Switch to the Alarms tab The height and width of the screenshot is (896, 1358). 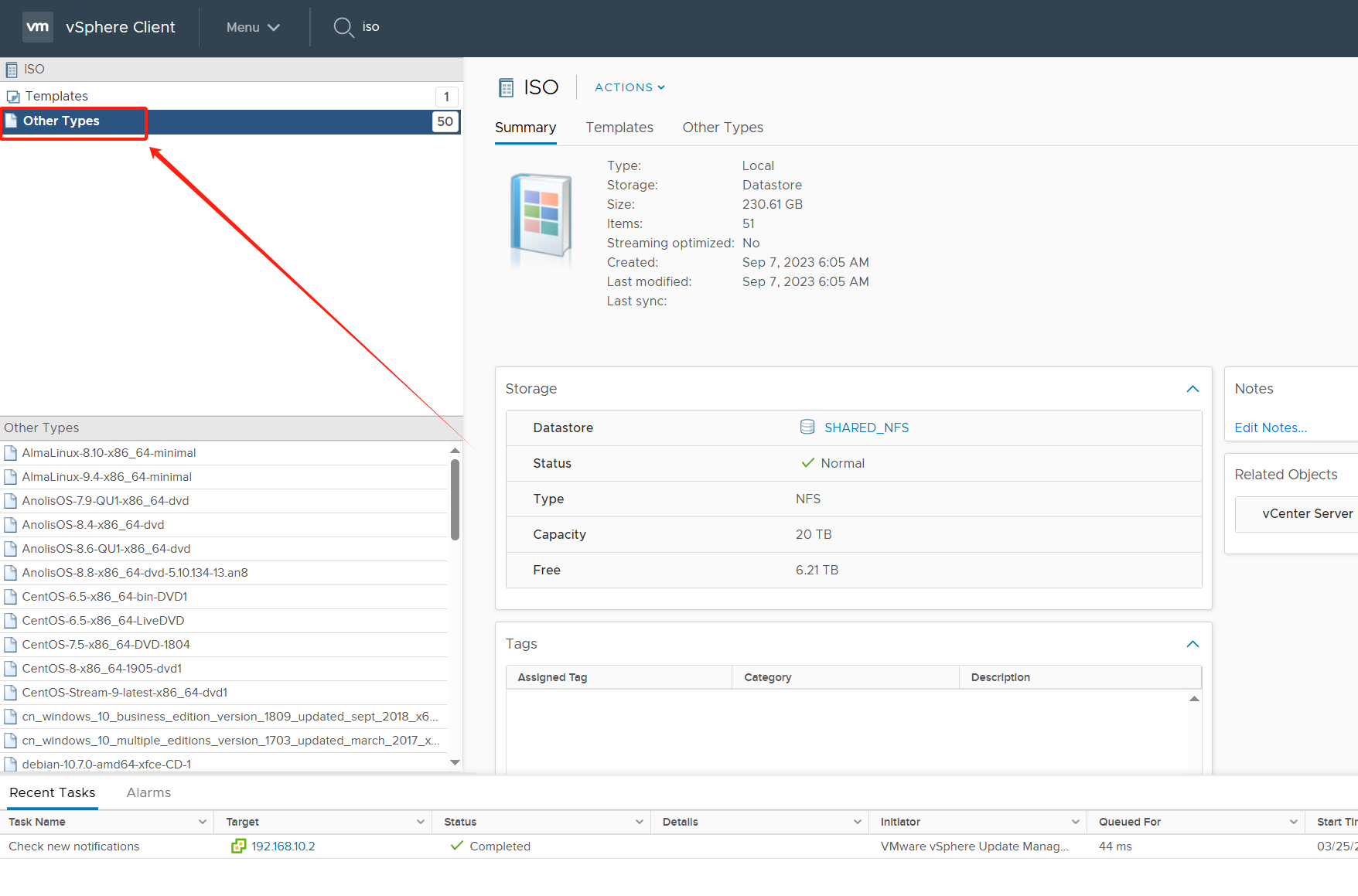tap(148, 792)
